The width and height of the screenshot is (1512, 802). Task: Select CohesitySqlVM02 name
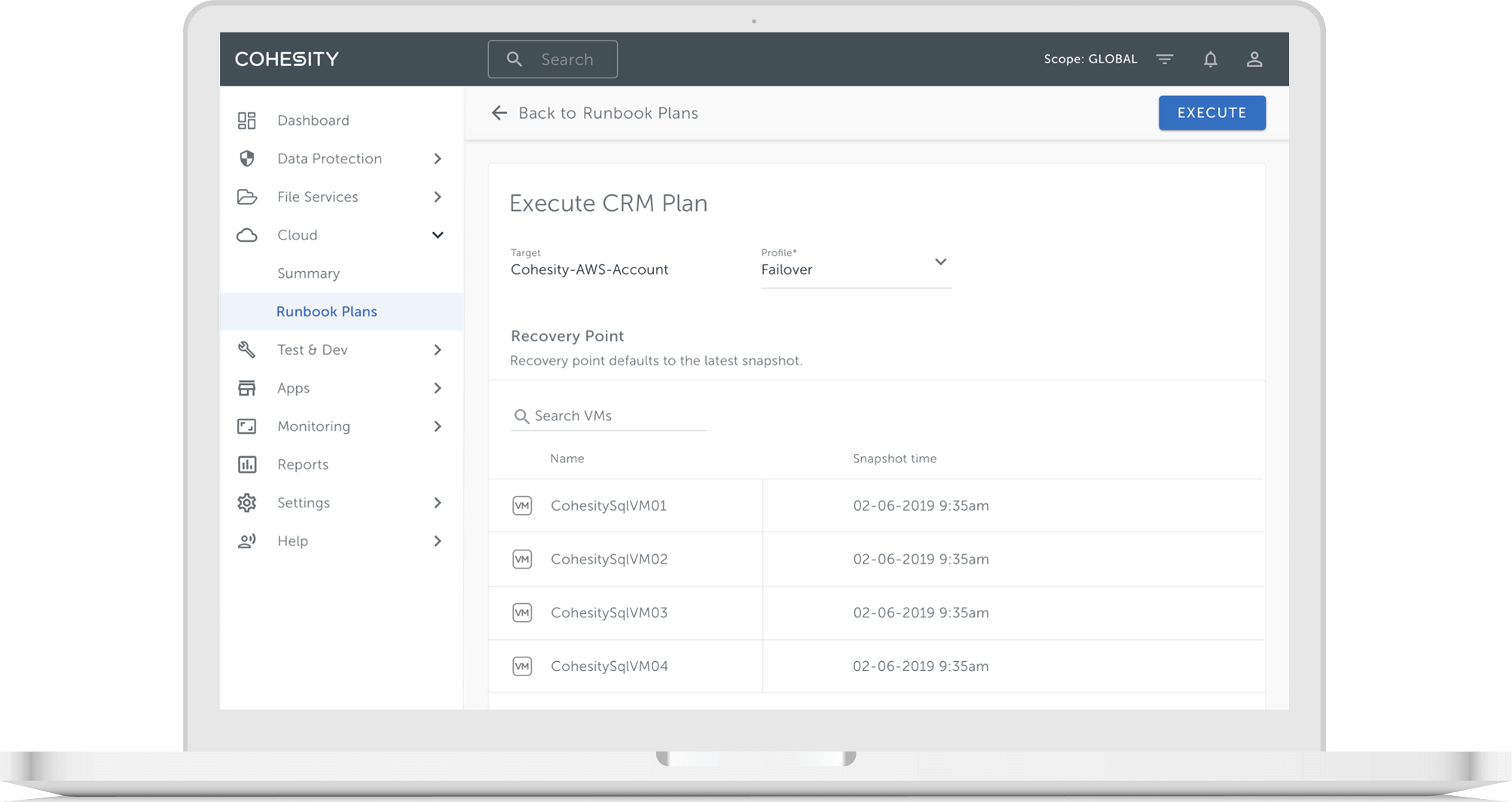click(609, 559)
